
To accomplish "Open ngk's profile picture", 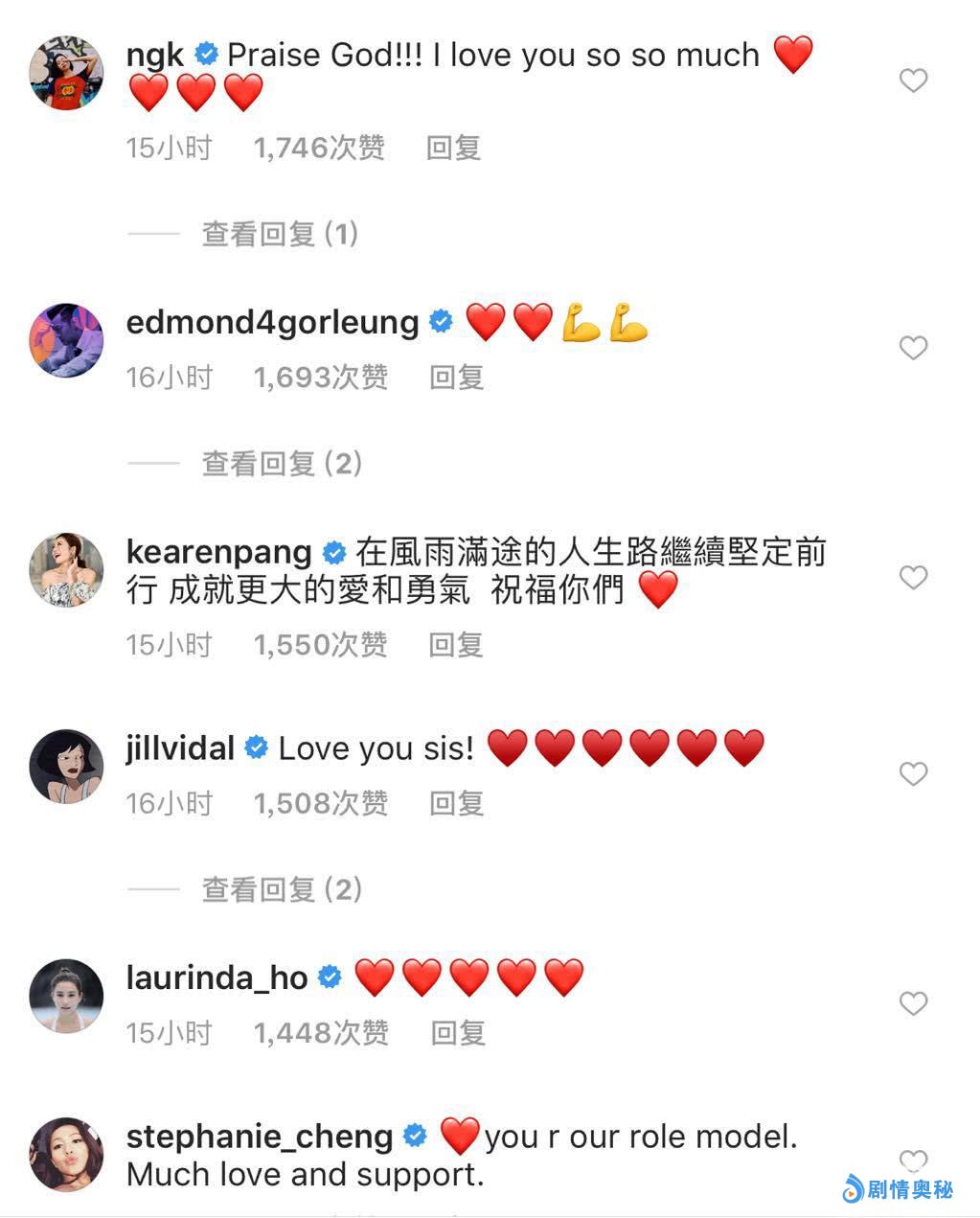I will pyautogui.click(x=66, y=74).
